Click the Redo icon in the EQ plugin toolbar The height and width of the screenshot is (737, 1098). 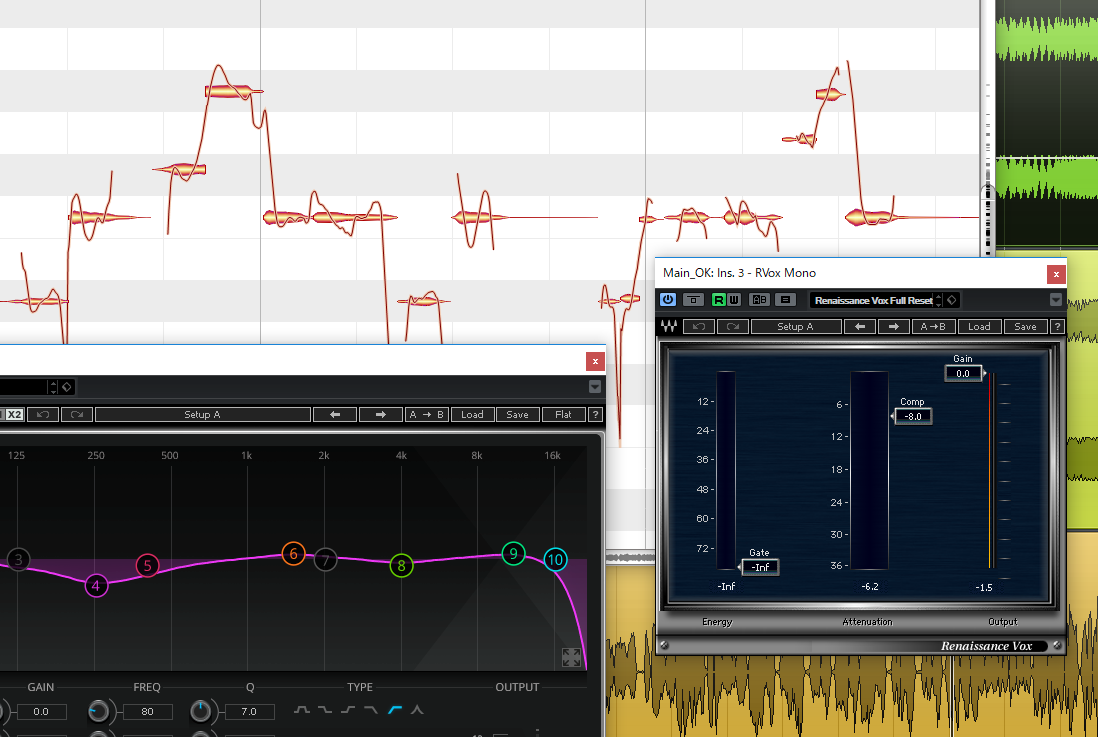[77, 415]
